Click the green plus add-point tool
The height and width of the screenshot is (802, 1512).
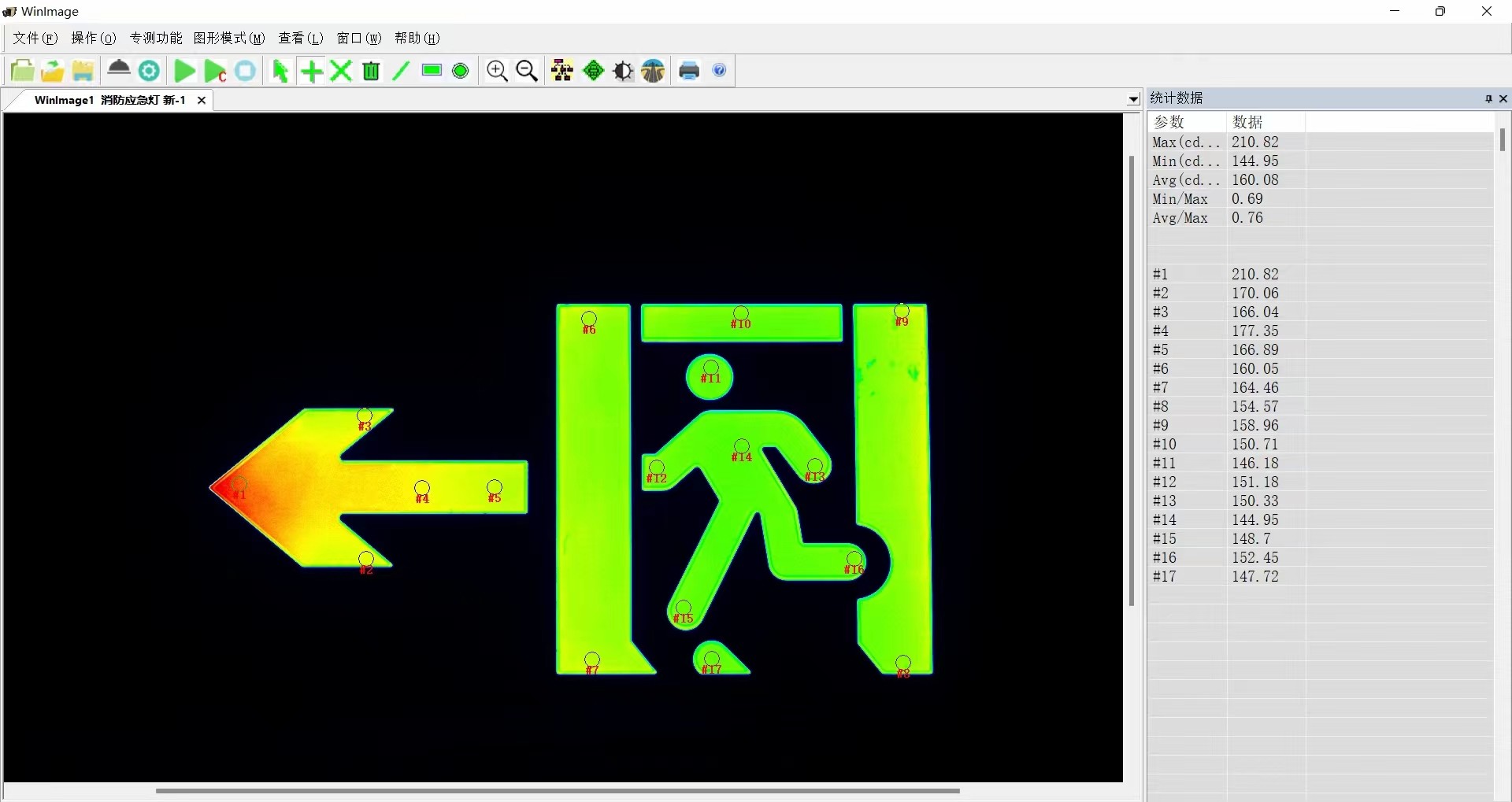click(312, 72)
